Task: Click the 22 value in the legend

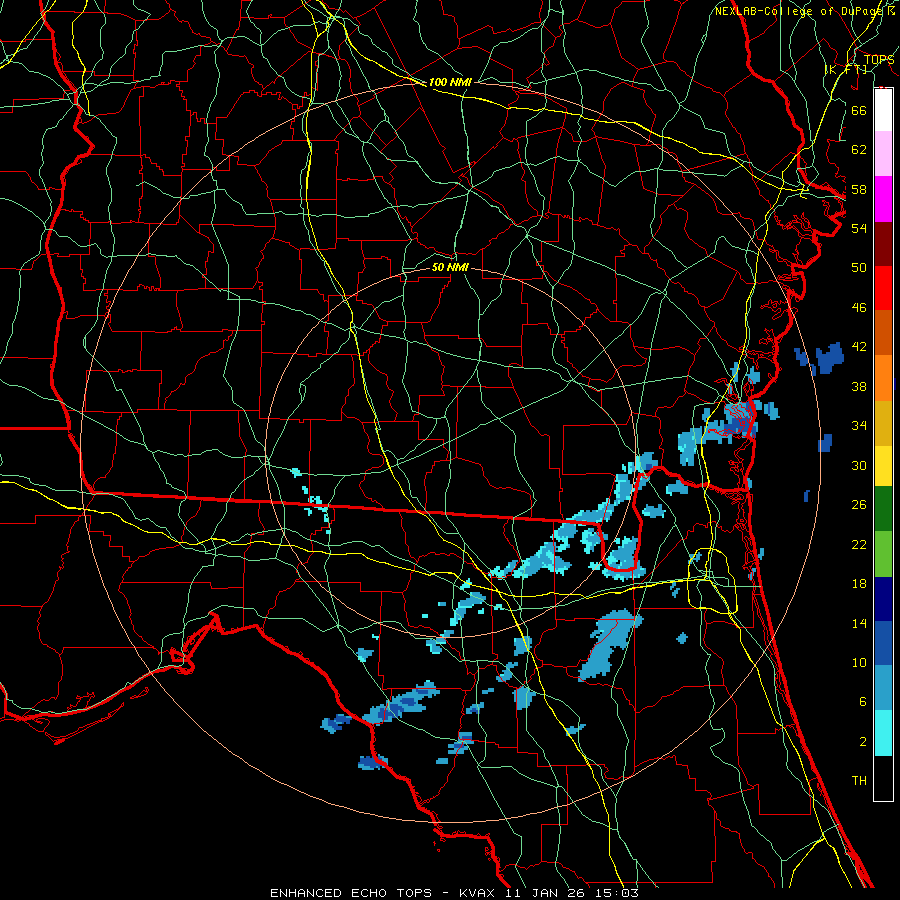Action: [x=859, y=544]
